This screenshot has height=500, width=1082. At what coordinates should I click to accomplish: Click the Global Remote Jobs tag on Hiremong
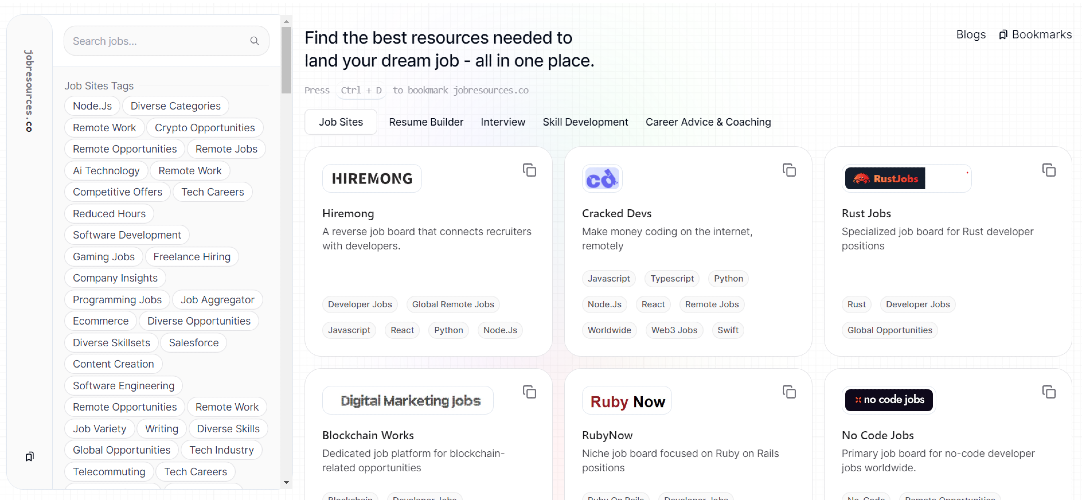pyautogui.click(x=453, y=304)
